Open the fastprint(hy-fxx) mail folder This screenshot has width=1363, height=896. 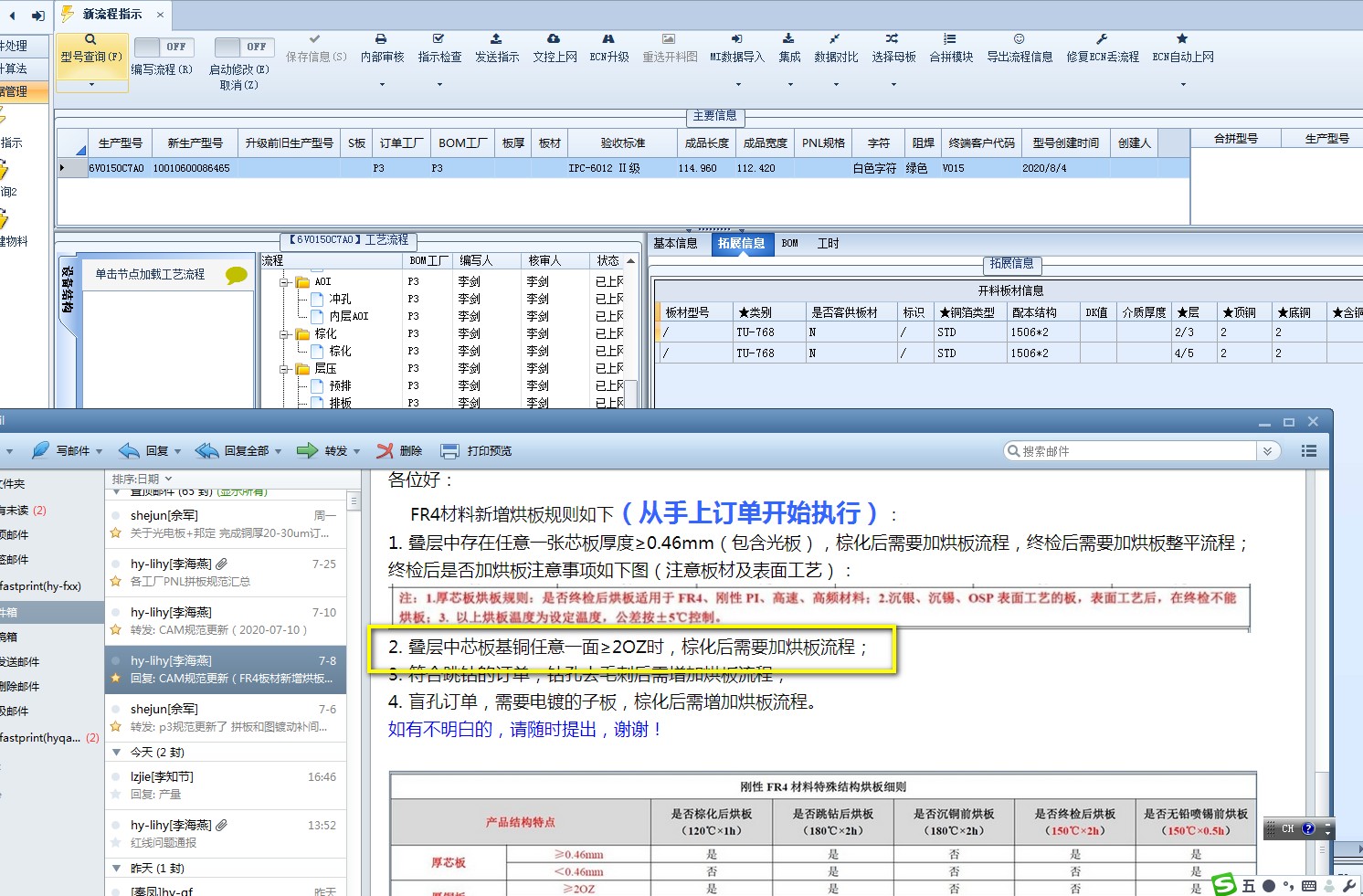tap(41, 586)
